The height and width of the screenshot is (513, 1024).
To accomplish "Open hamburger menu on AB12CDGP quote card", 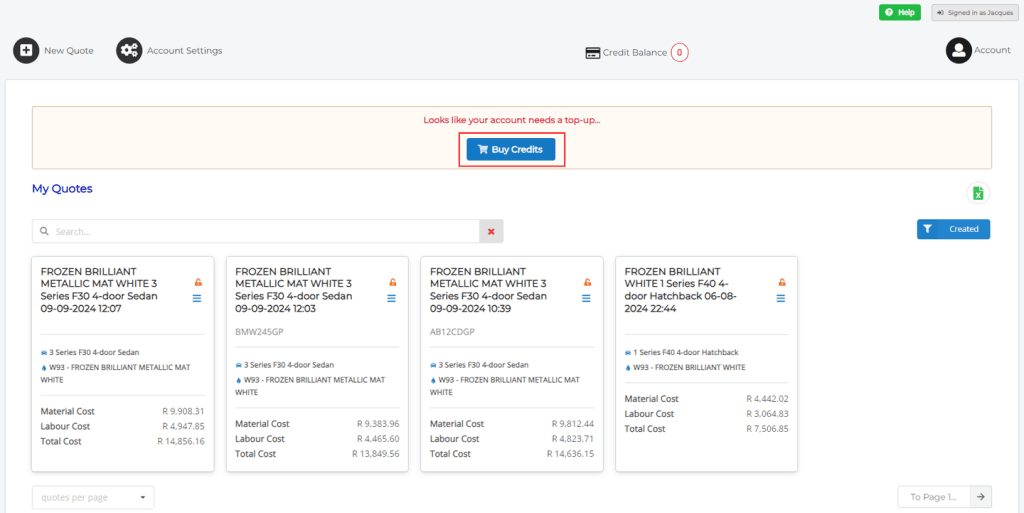I will pos(587,298).
